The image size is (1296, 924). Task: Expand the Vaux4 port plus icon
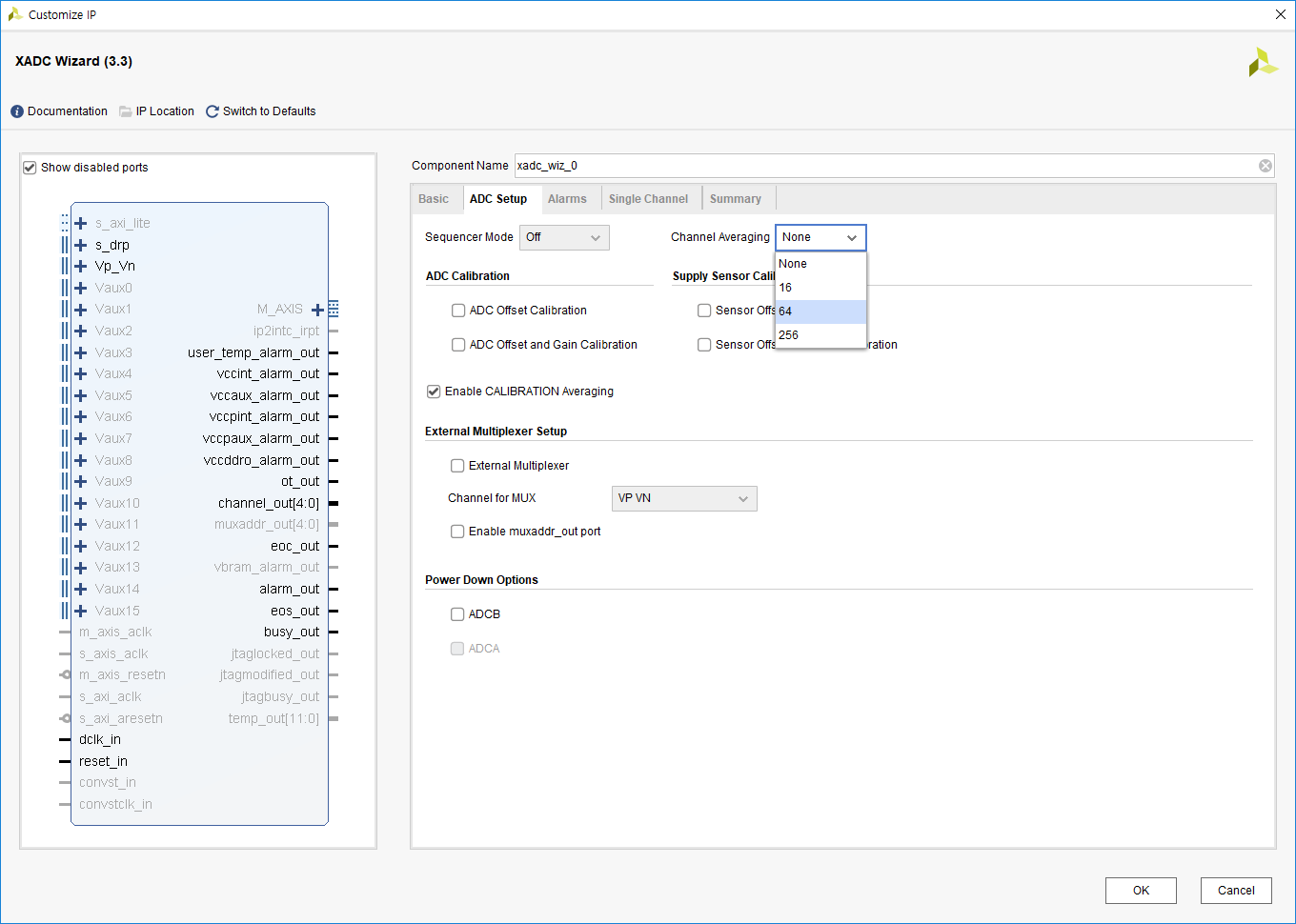(x=81, y=374)
